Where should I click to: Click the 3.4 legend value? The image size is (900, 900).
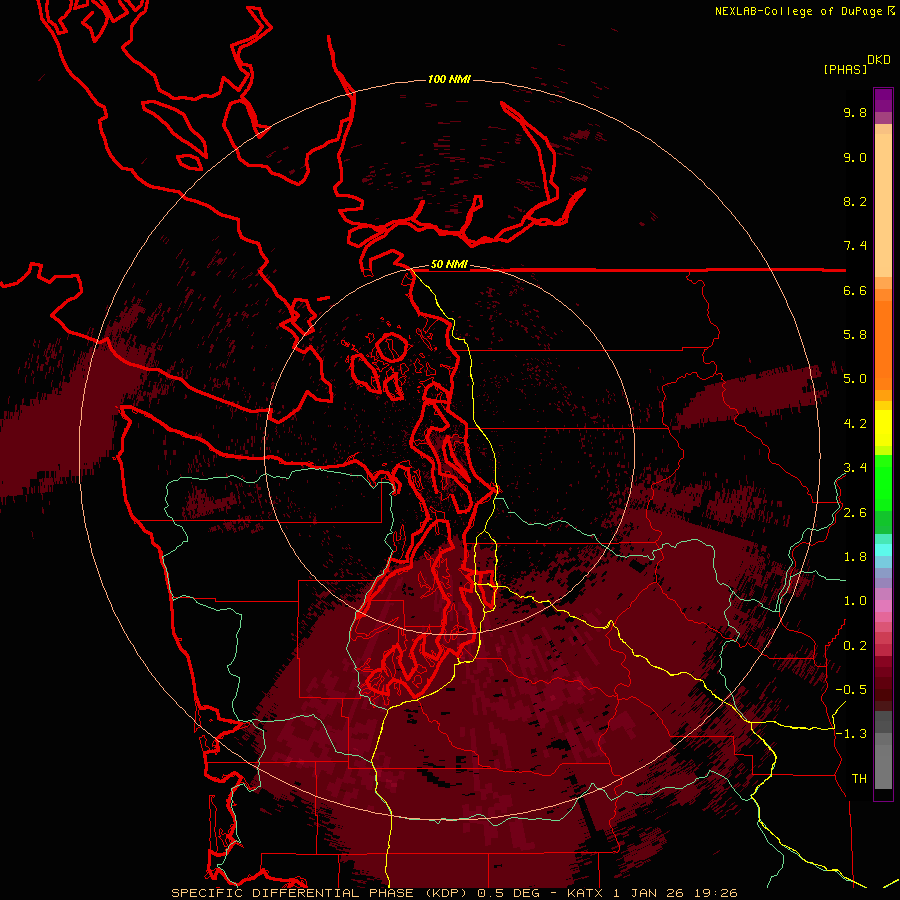[x=855, y=468]
